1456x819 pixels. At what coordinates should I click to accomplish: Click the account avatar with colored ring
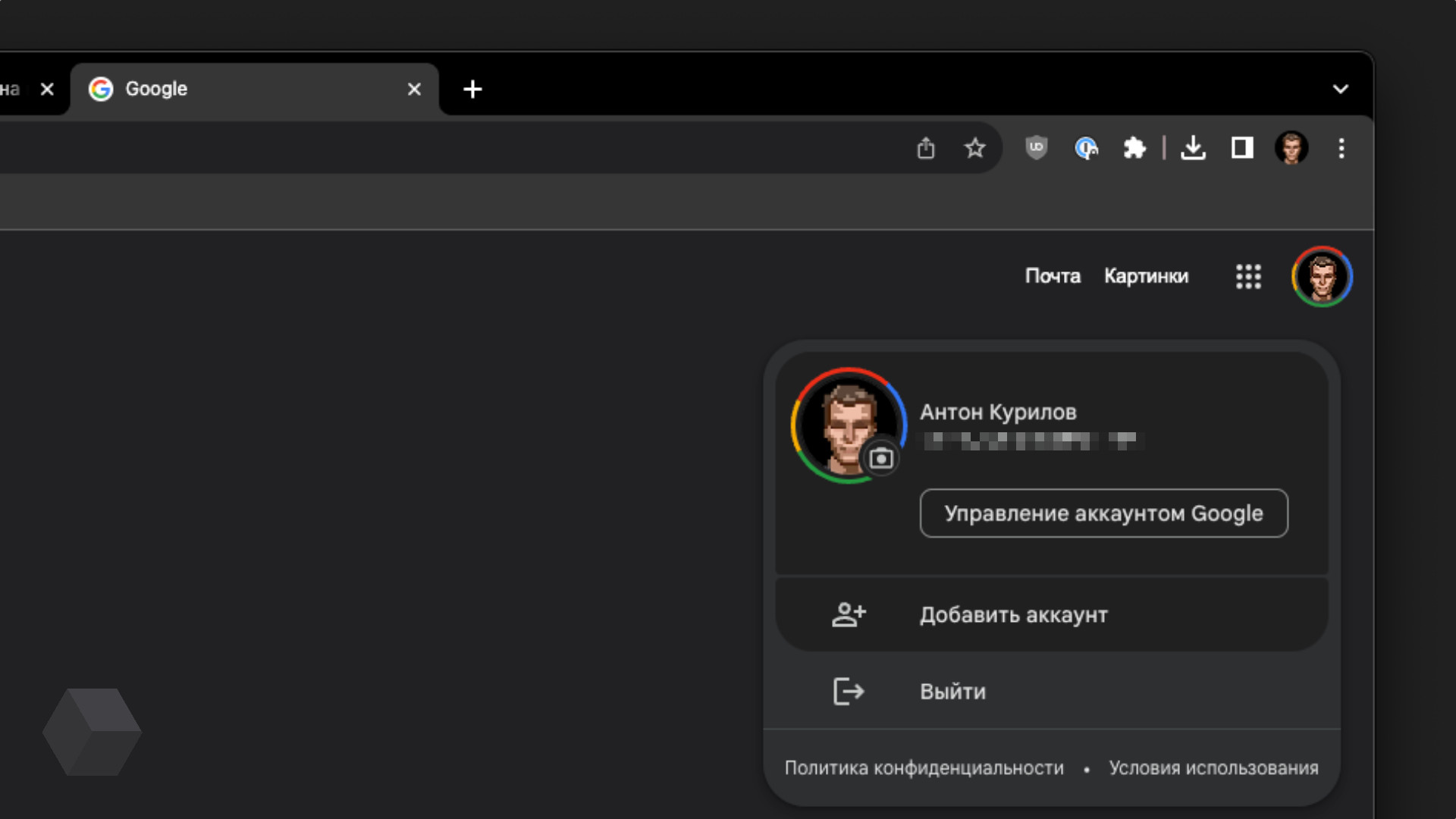pos(1322,277)
